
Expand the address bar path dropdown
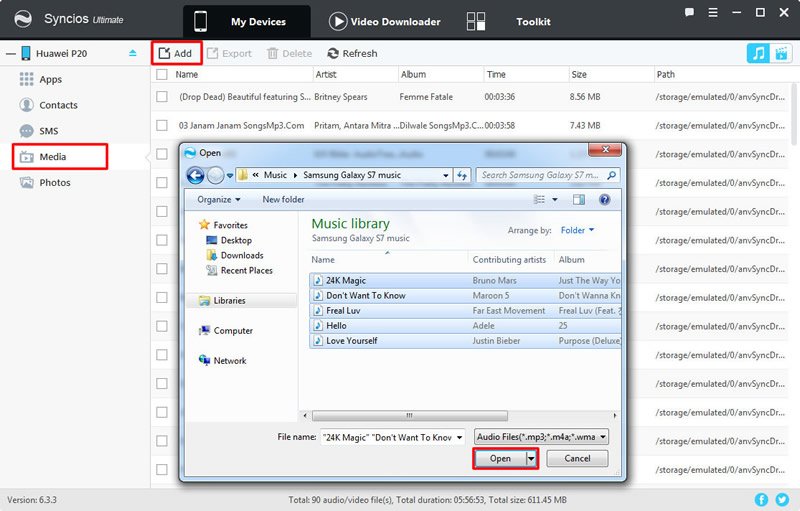click(445, 175)
